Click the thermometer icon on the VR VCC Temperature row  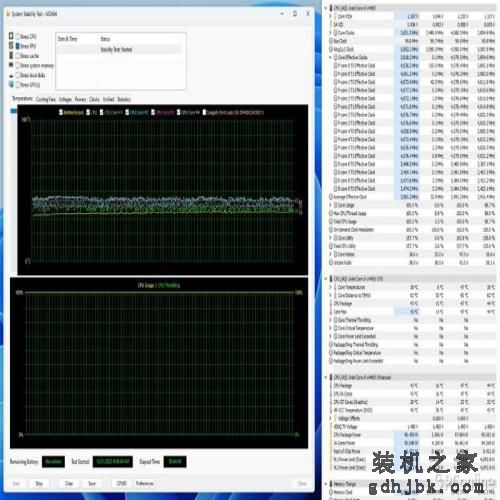(x=331, y=410)
